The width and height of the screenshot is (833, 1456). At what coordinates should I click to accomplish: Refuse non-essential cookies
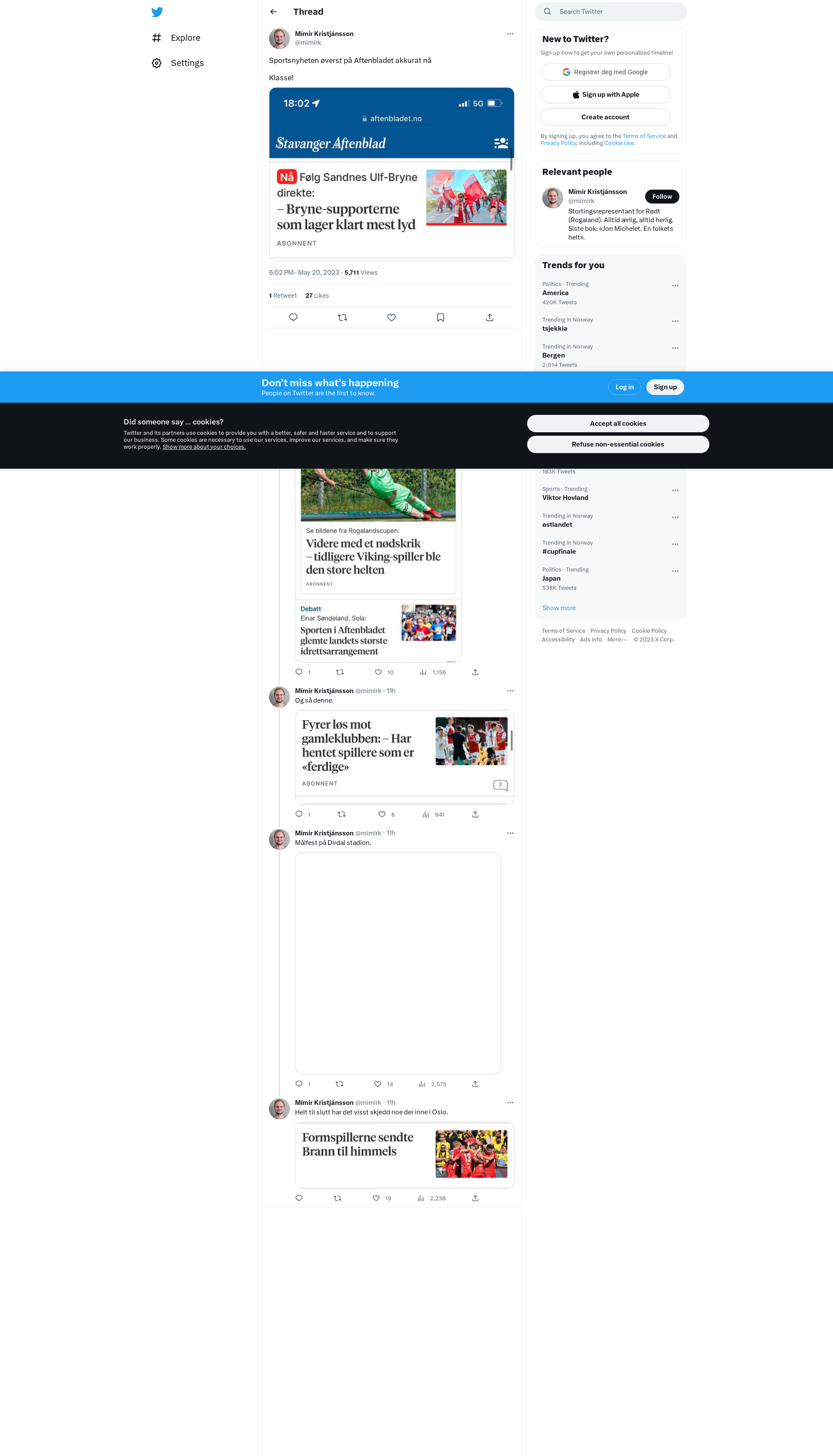(618, 444)
